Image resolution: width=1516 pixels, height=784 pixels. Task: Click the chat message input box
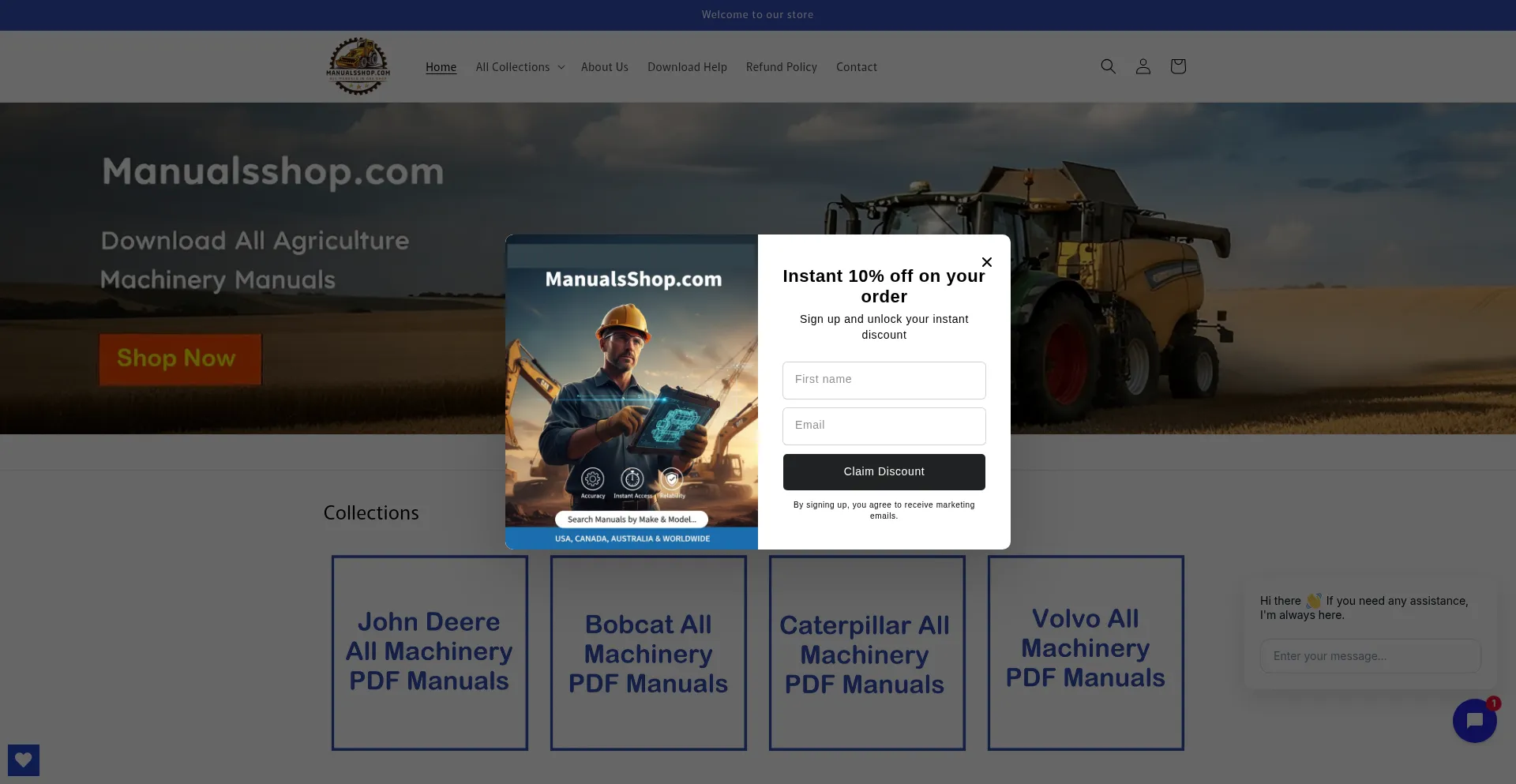(x=1370, y=656)
